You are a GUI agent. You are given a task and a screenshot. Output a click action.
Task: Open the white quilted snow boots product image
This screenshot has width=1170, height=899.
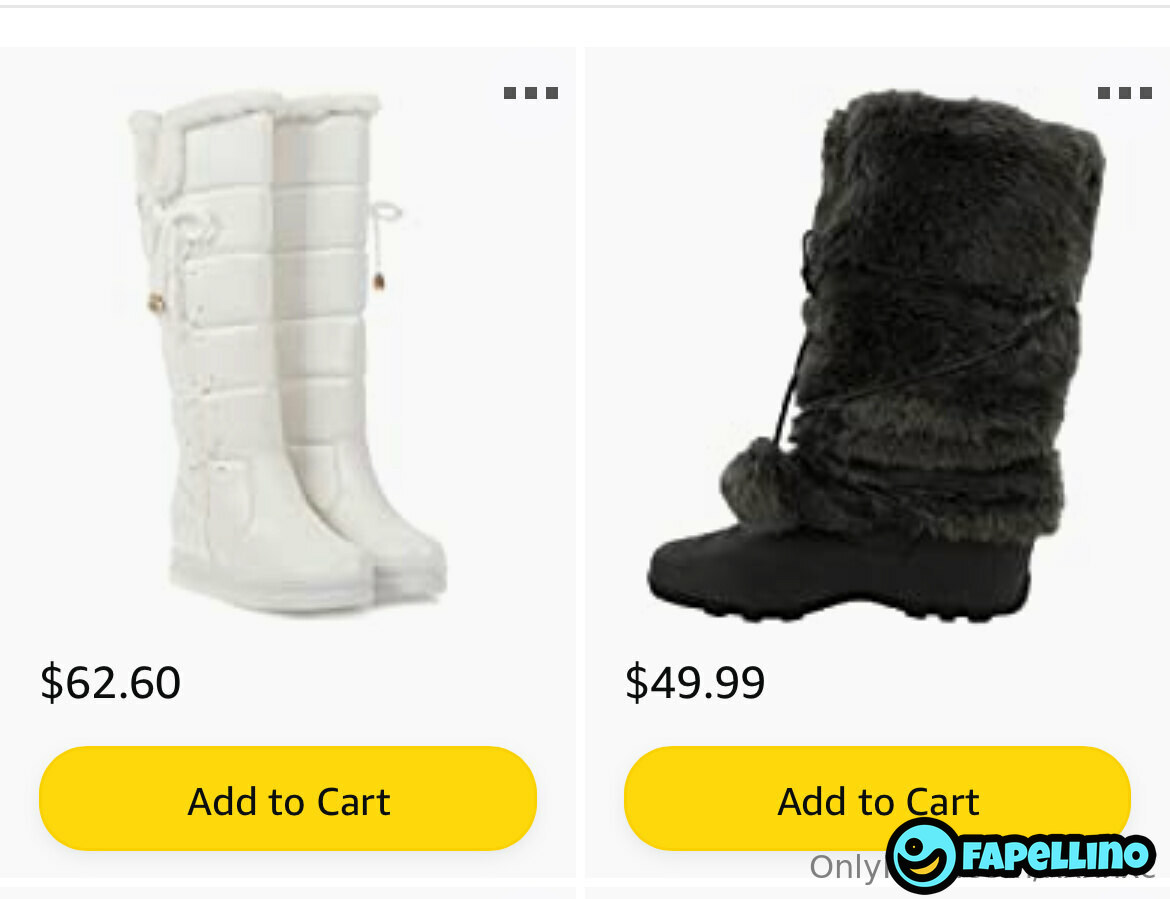(x=288, y=351)
